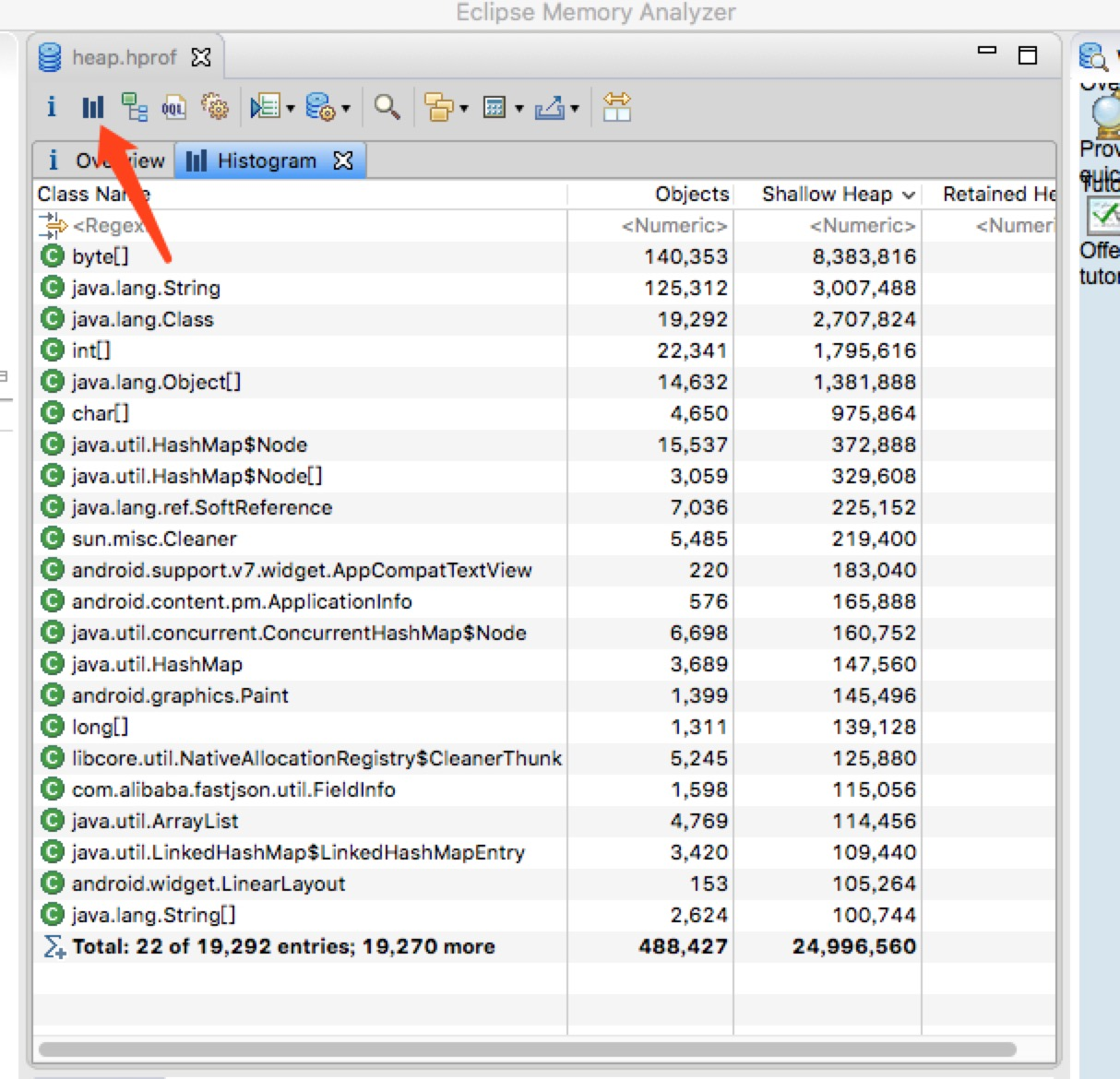Viewport: 1120px width, 1079px height.
Task: Minimize the editor pane
Action: point(987,51)
